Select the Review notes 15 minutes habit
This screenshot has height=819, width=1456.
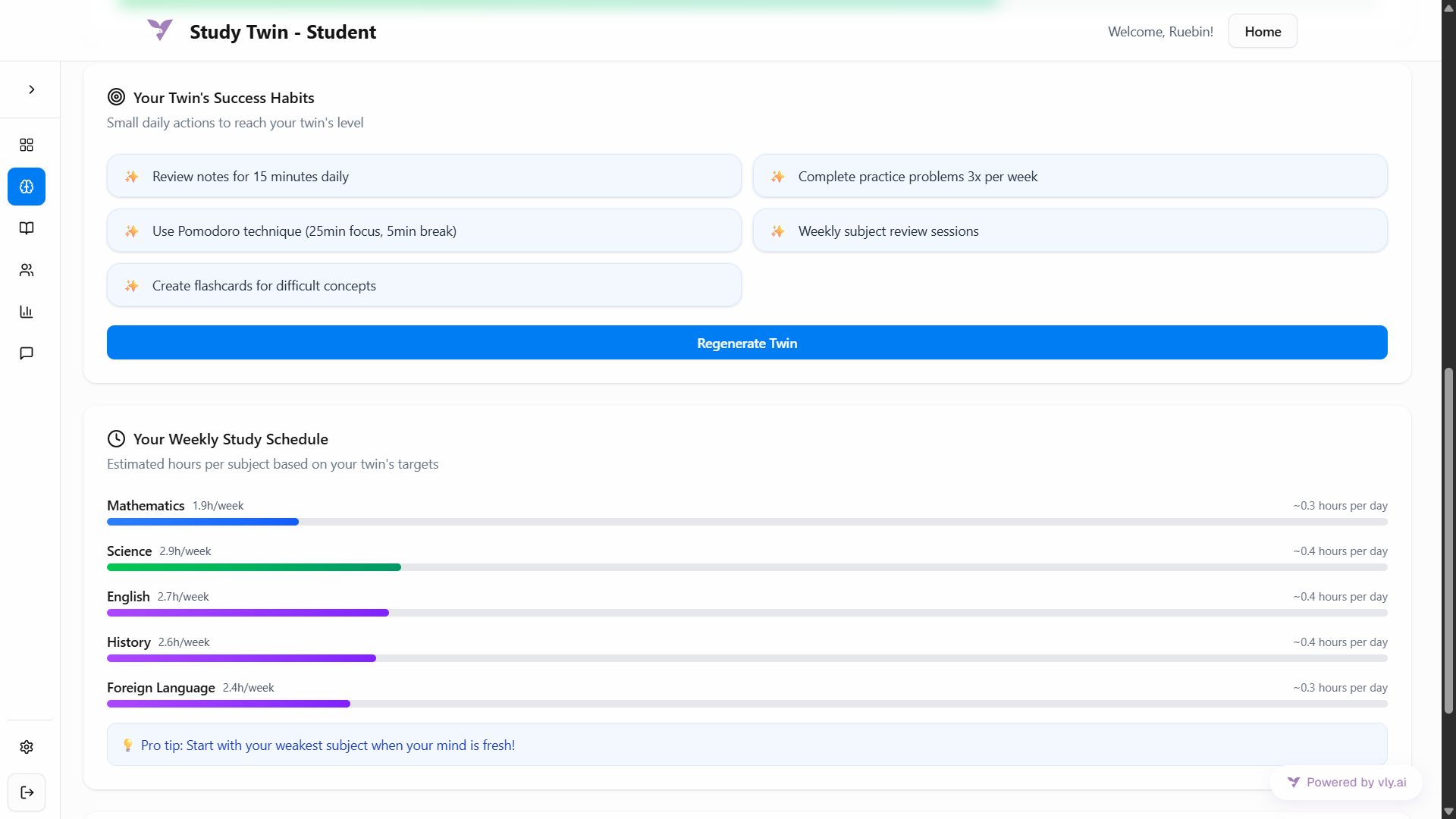(424, 177)
